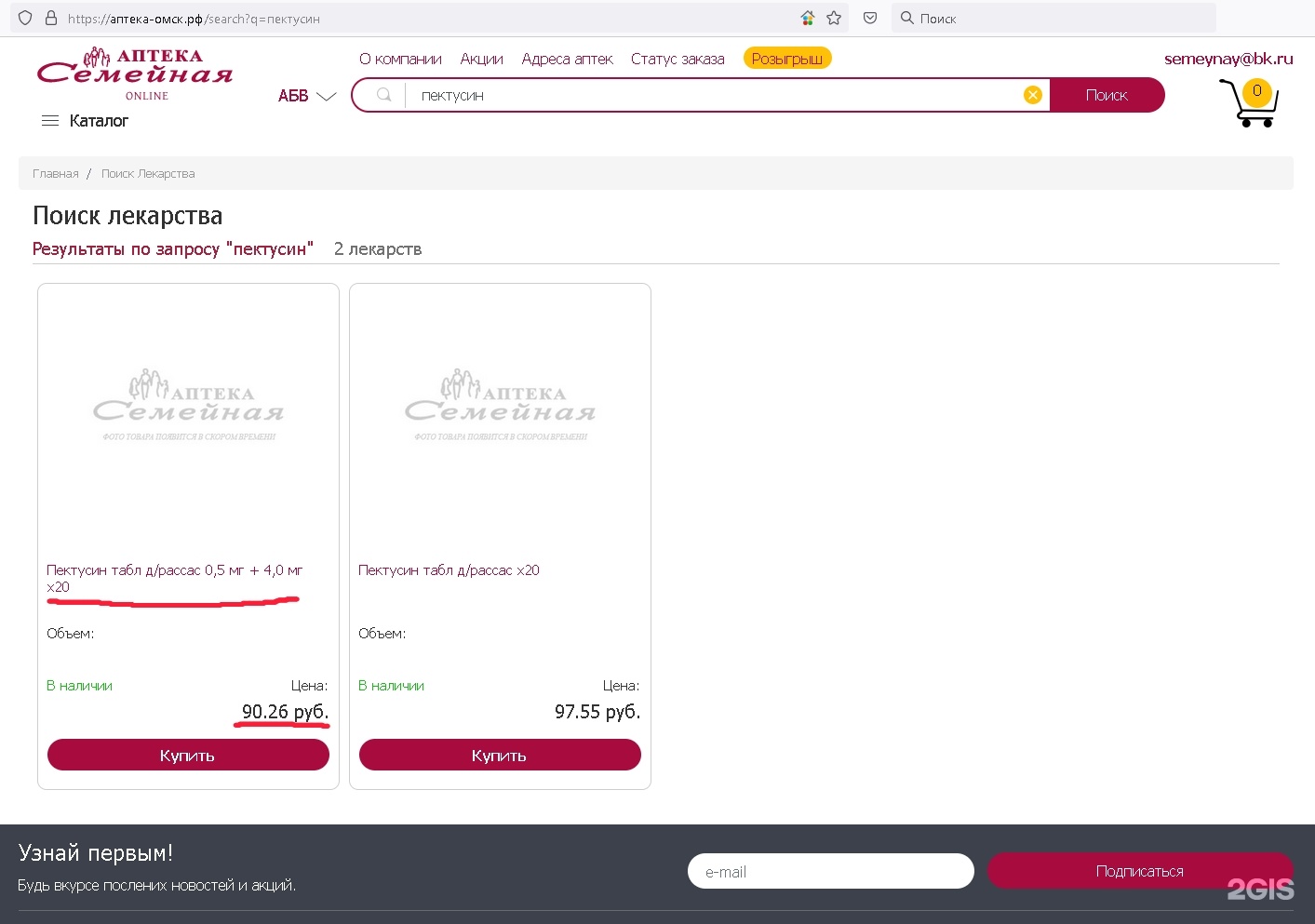Screen dimensions: 1315x924
Task: Click the tracking protection shield icon
Action: coord(25,18)
